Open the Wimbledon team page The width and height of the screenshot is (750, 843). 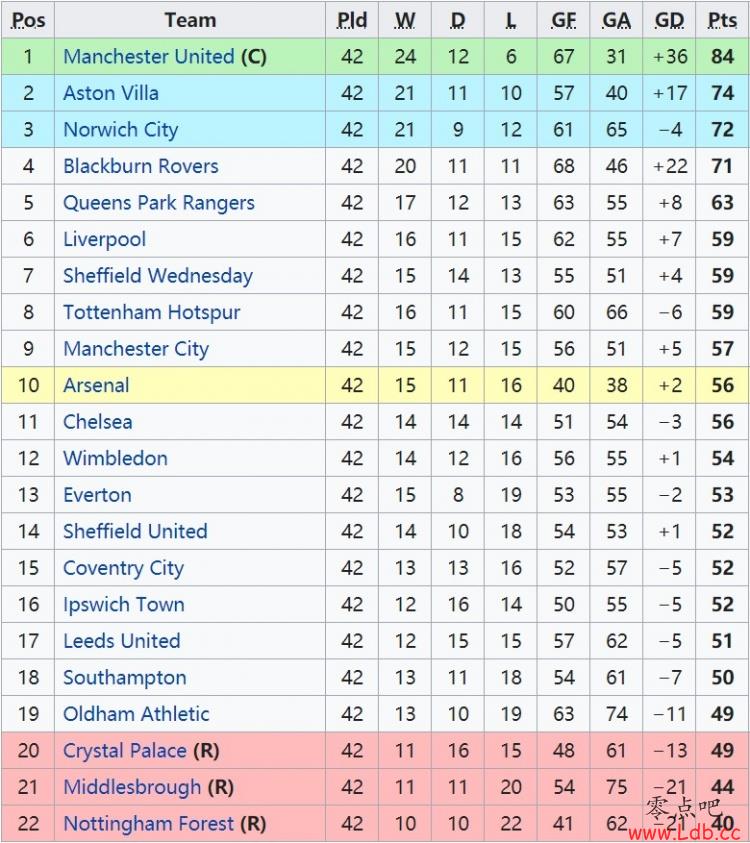pos(116,459)
